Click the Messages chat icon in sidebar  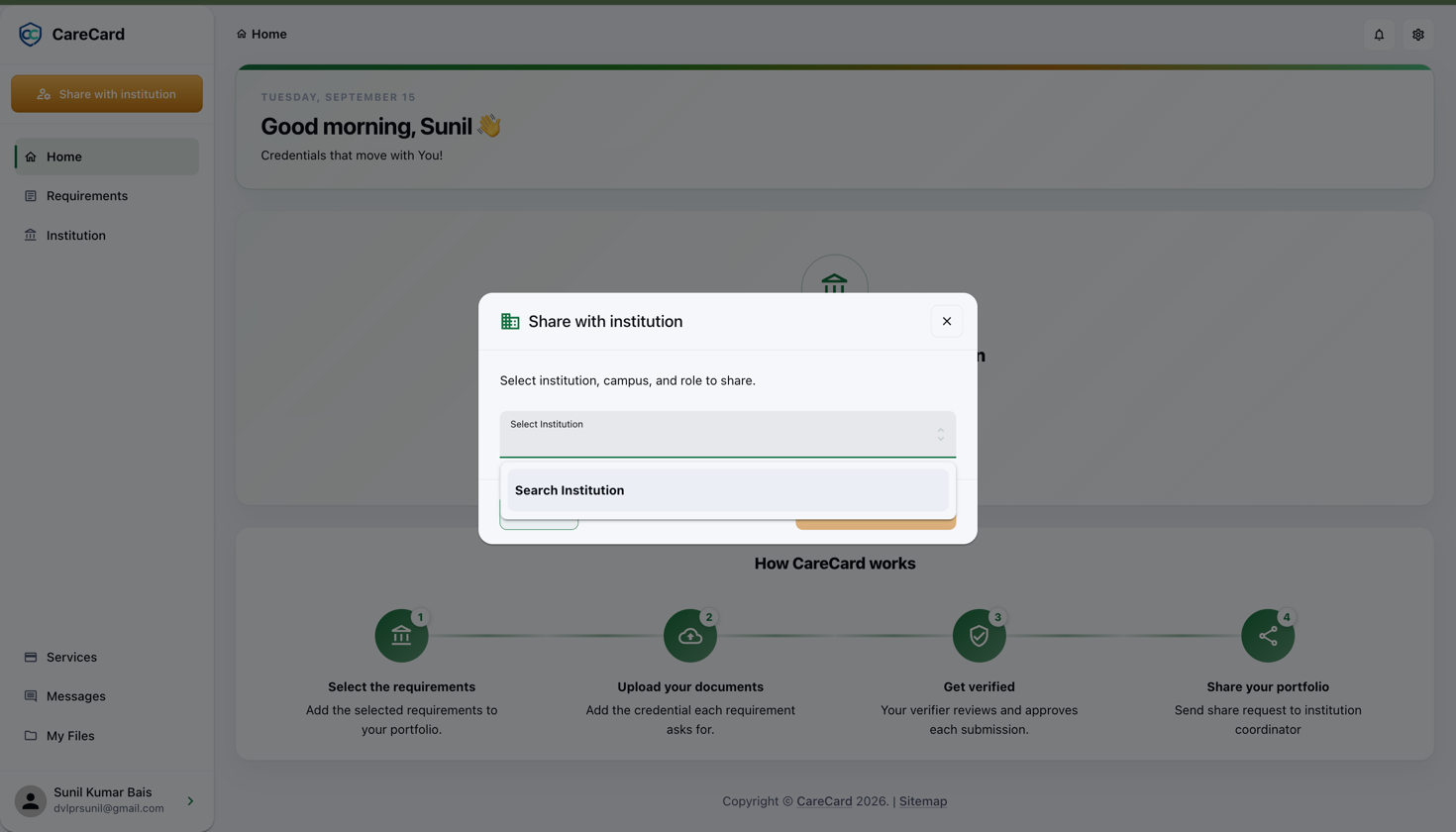click(x=31, y=696)
